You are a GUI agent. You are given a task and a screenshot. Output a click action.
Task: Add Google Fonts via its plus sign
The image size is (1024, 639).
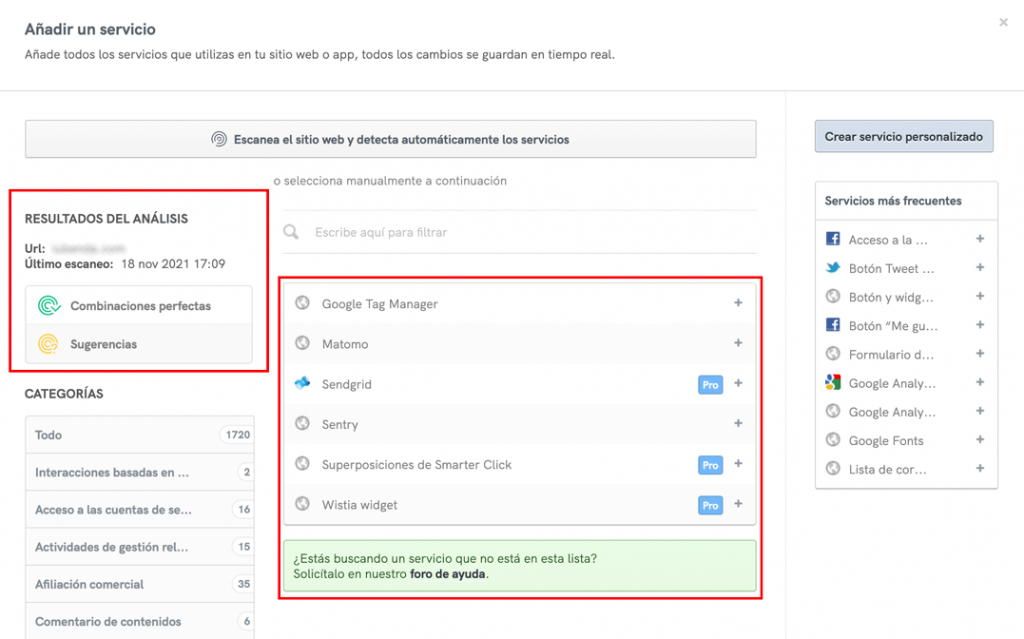coord(978,440)
